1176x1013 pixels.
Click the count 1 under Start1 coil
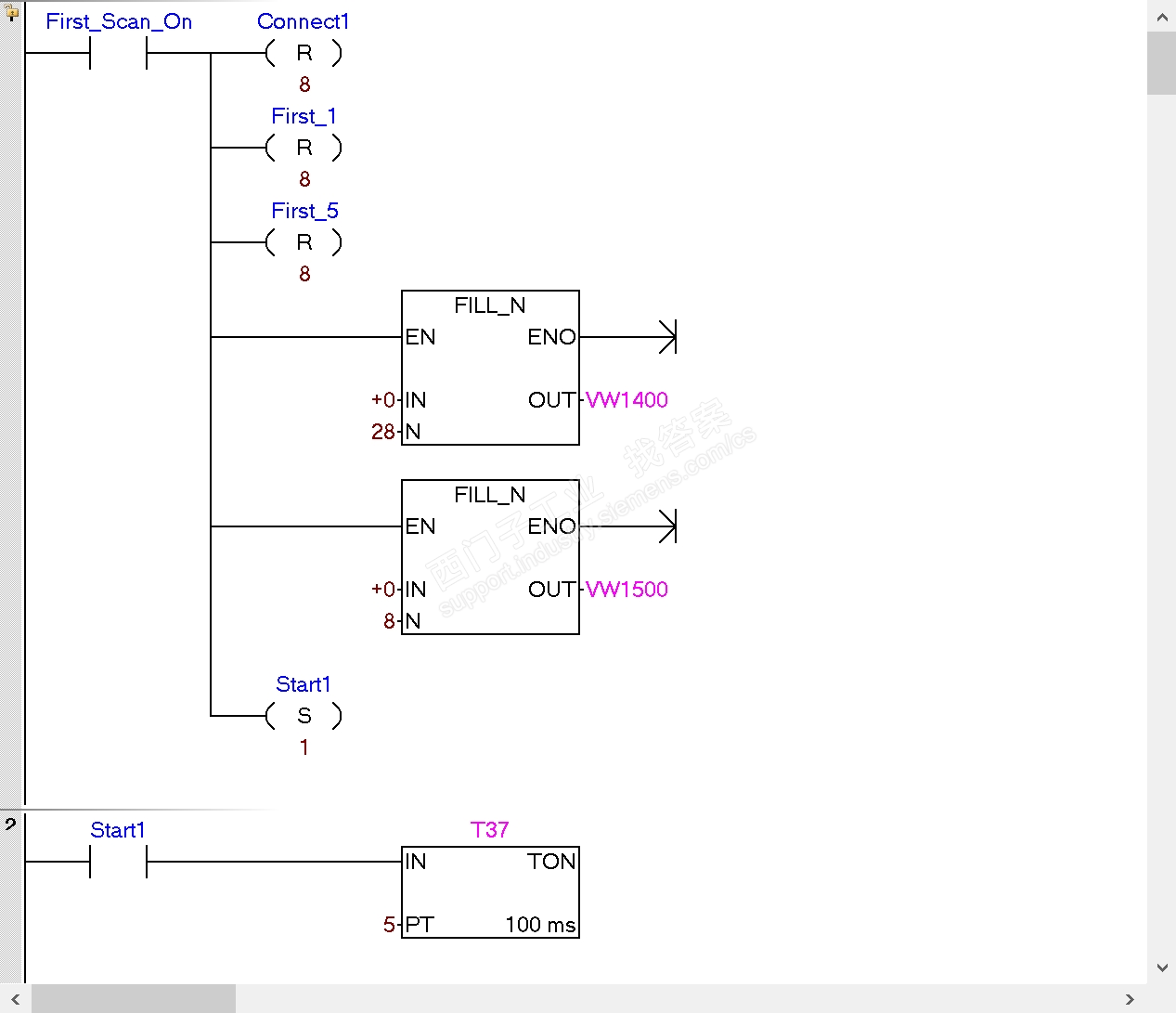[304, 747]
